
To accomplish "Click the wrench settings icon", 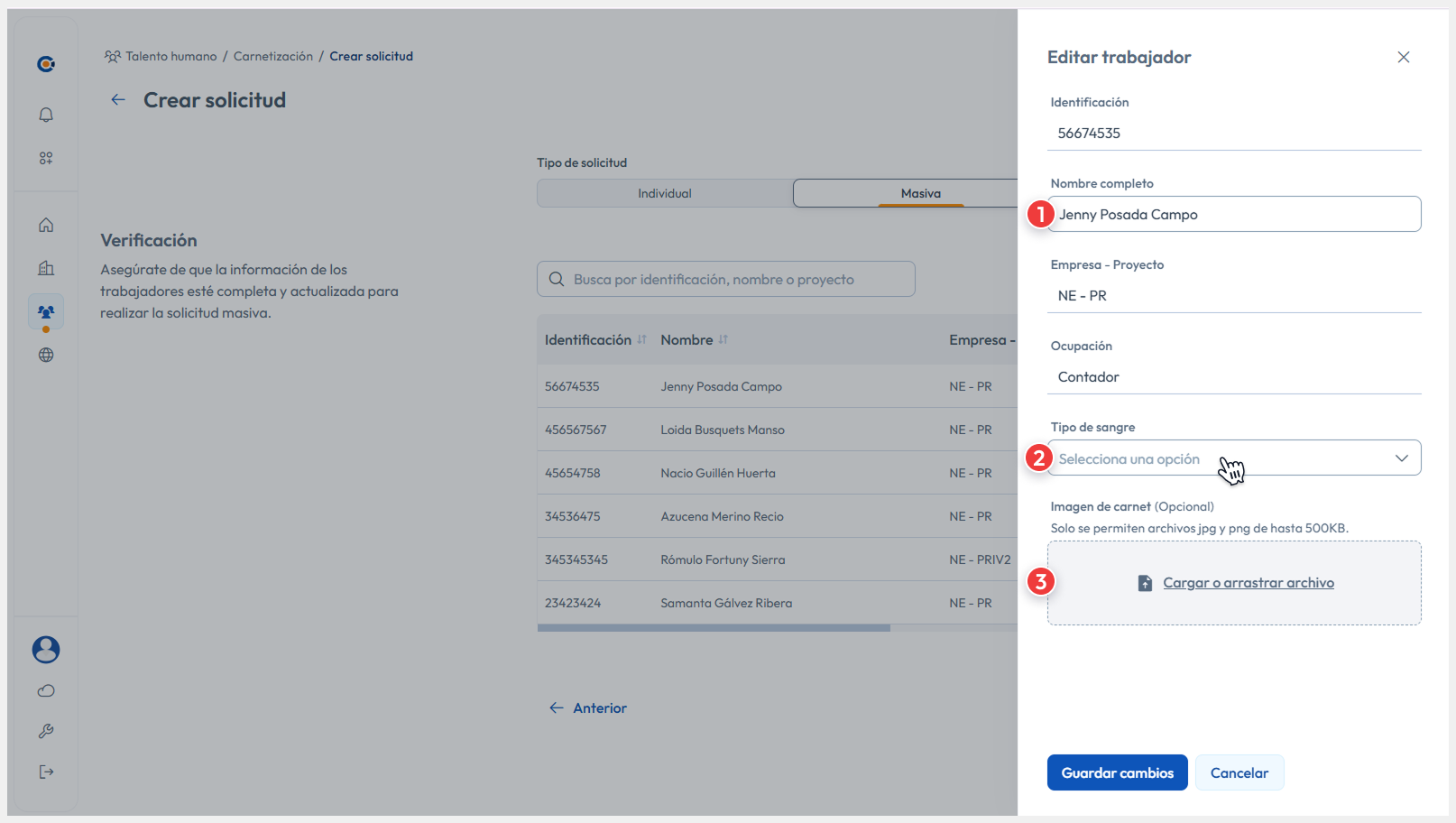I will pyautogui.click(x=46, y=731).
